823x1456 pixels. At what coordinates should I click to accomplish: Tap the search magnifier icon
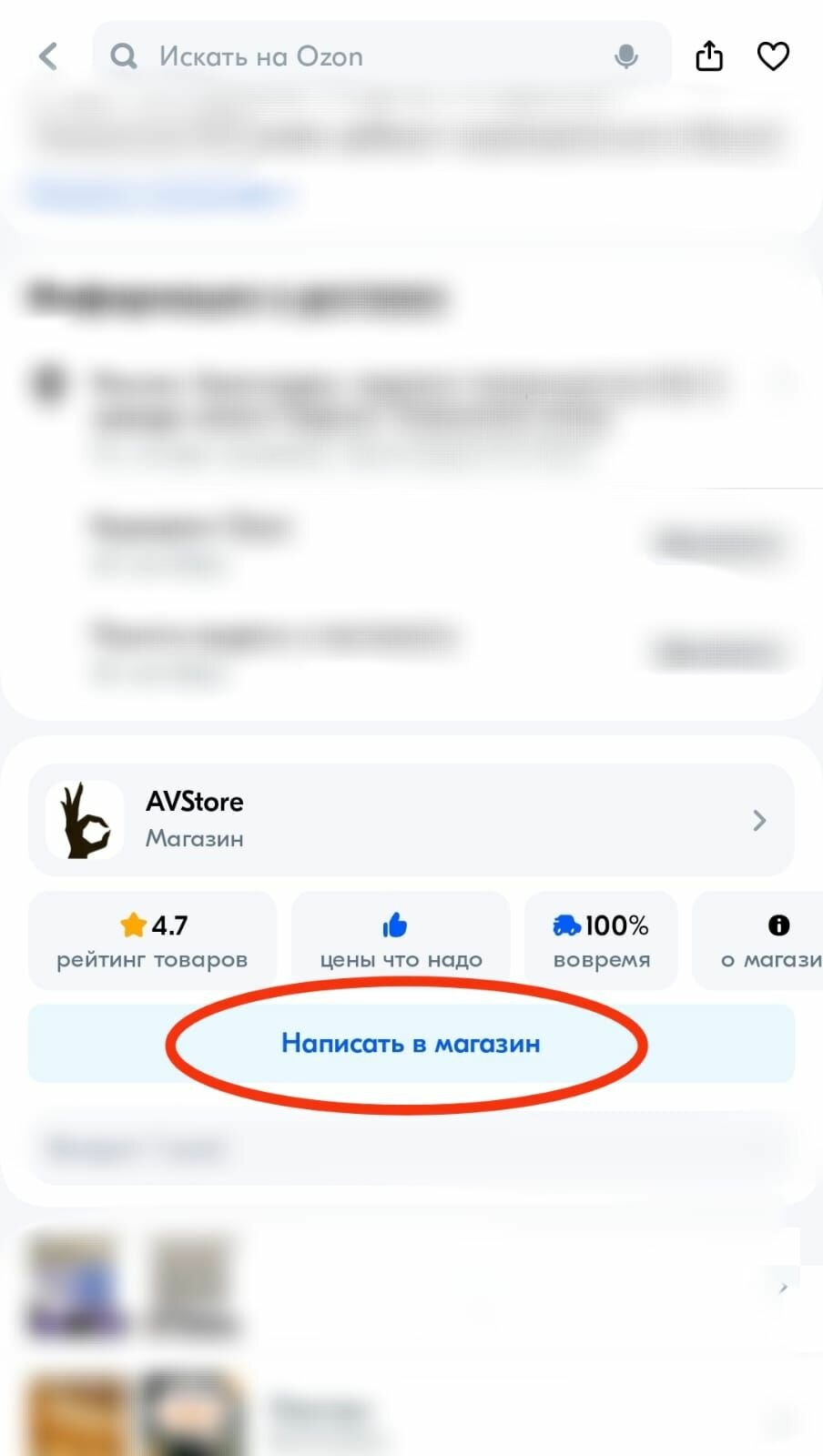[124, 56]
